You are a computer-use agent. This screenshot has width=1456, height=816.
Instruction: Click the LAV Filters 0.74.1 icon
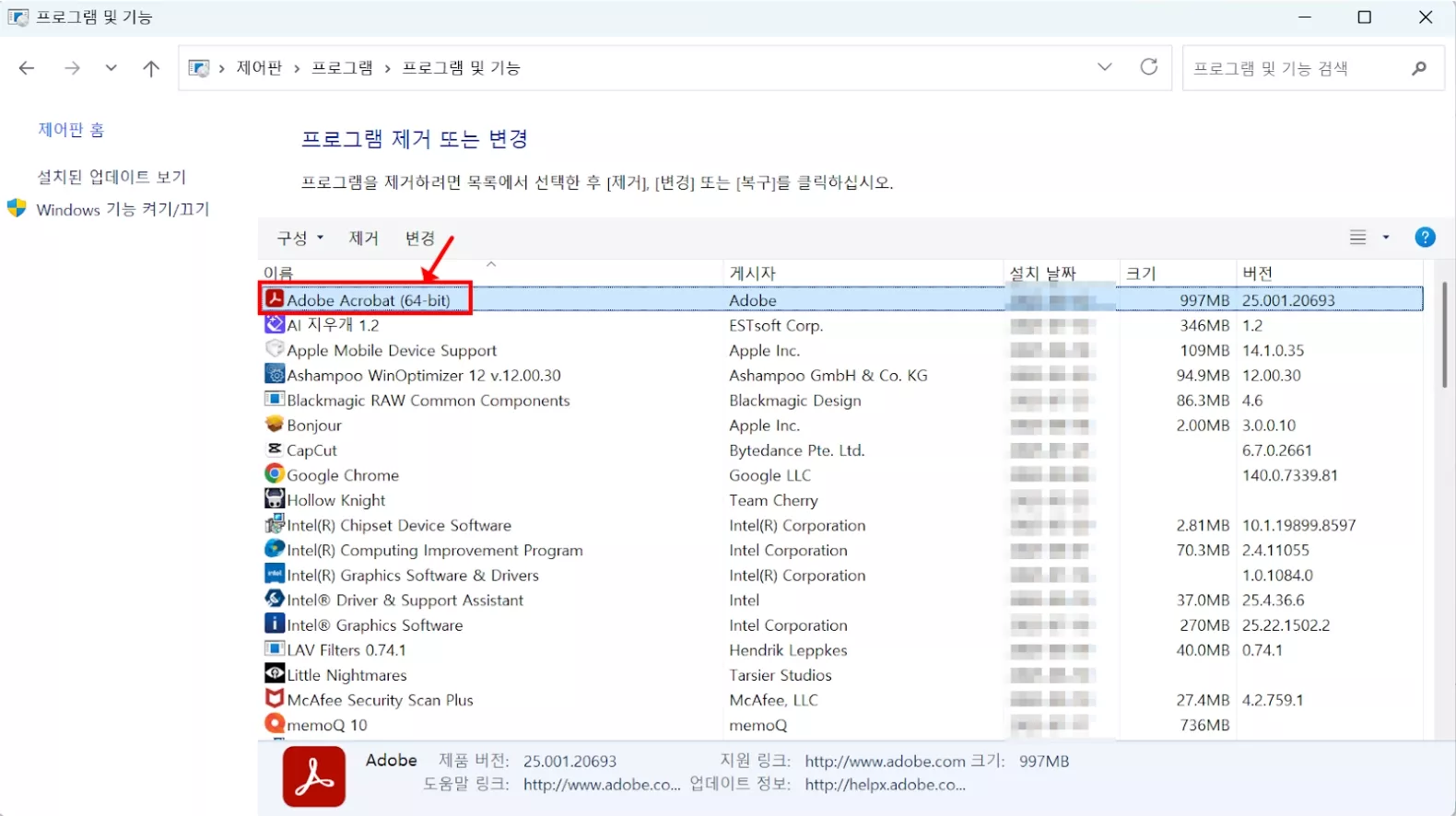pyautogui.click(x=274, y=648)
